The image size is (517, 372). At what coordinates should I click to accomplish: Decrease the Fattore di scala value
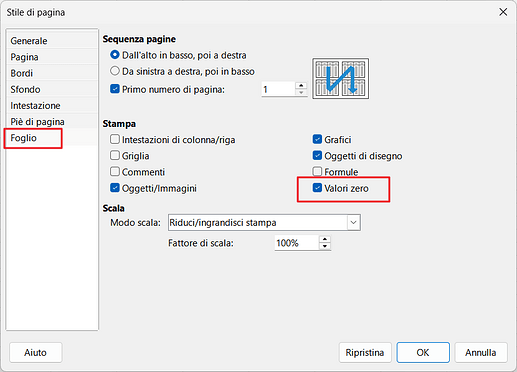click(x=325, y=246)
